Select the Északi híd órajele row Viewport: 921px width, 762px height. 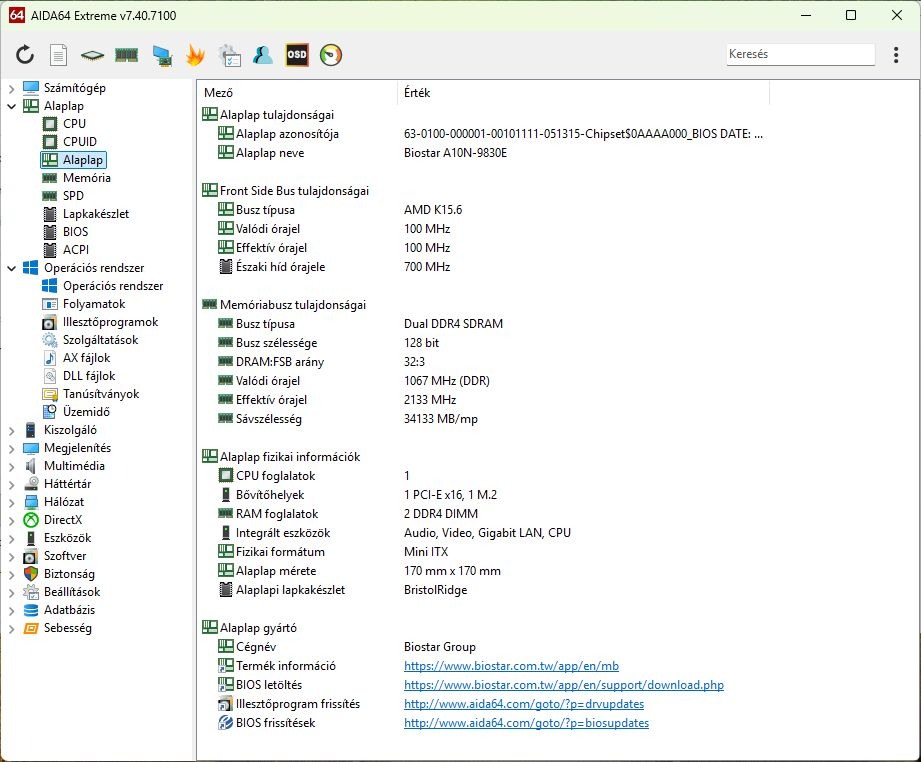click(482, 267)
